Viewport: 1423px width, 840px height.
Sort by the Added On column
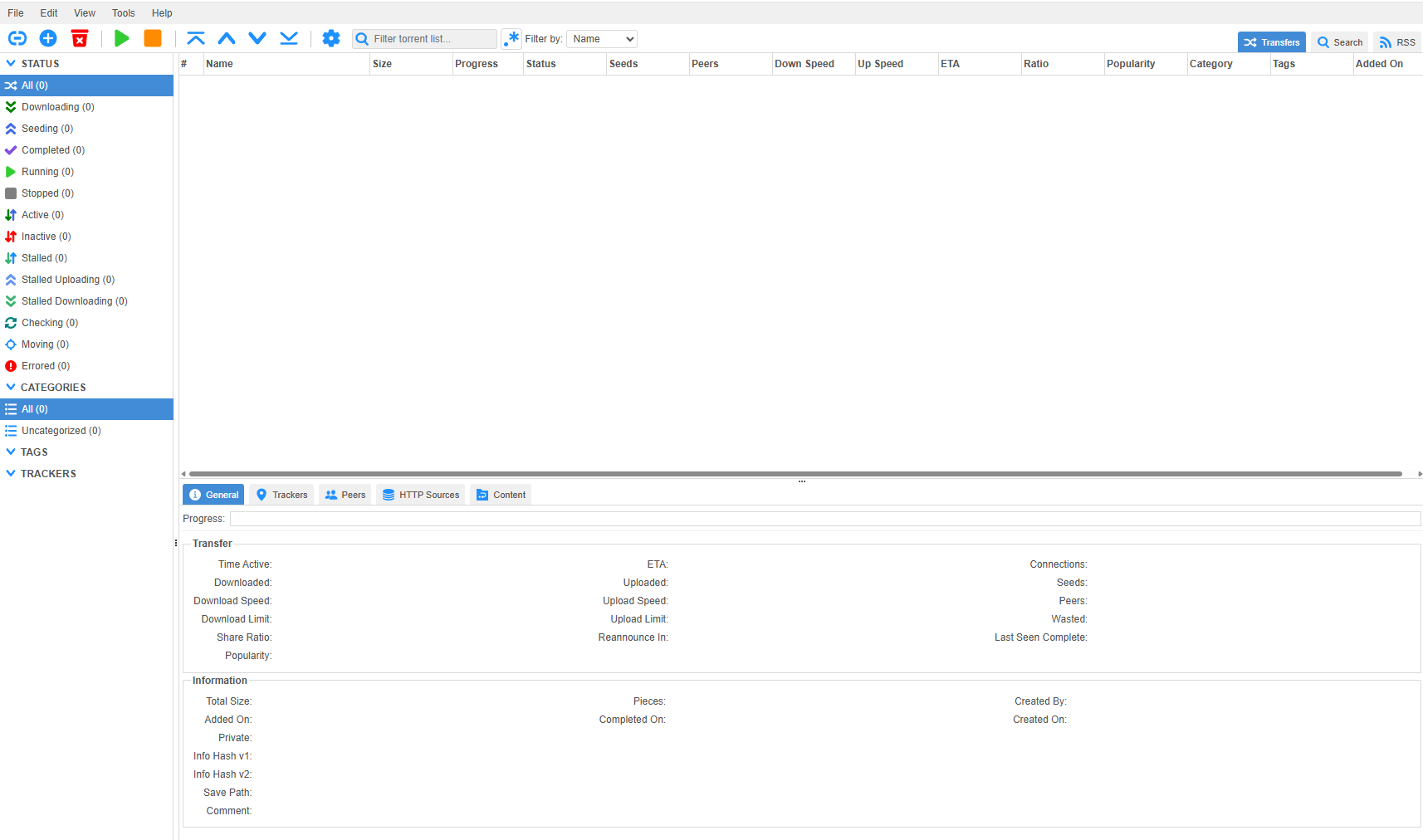(x=1388, y=64)
